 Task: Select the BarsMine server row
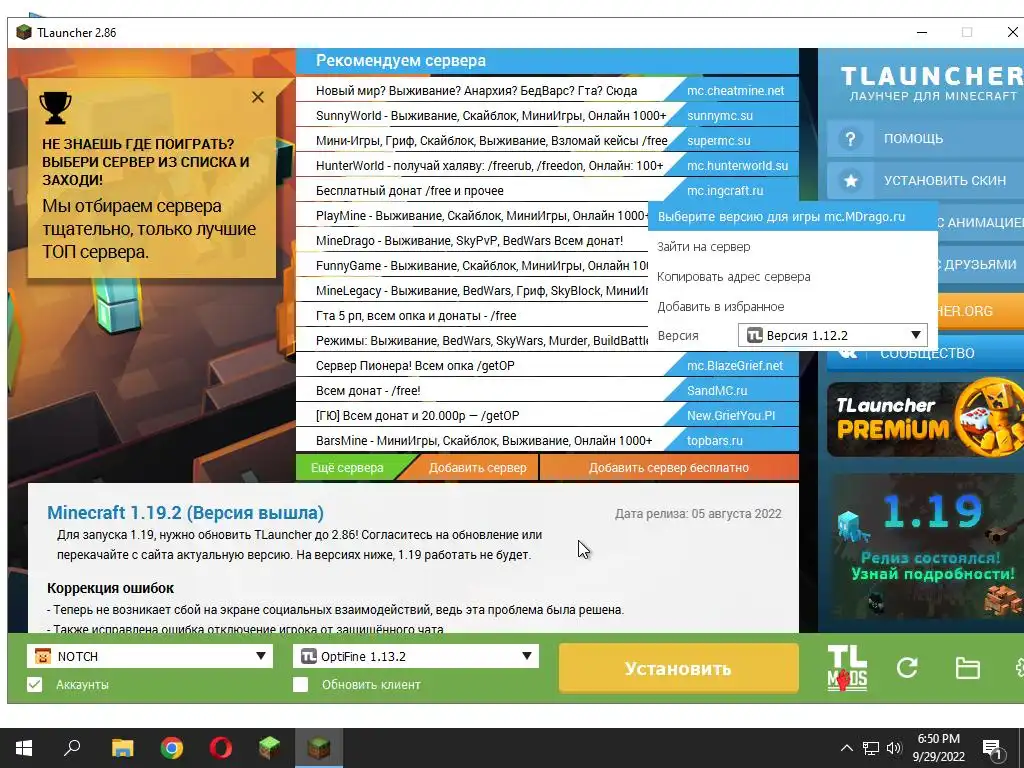pos(547,440)
